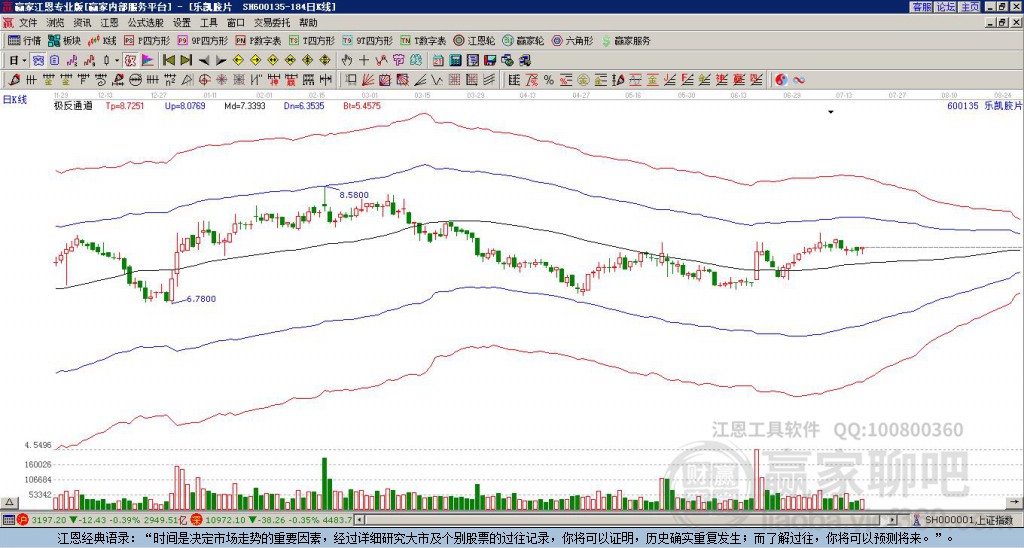Click the red floppy save icon

[490, 60]
